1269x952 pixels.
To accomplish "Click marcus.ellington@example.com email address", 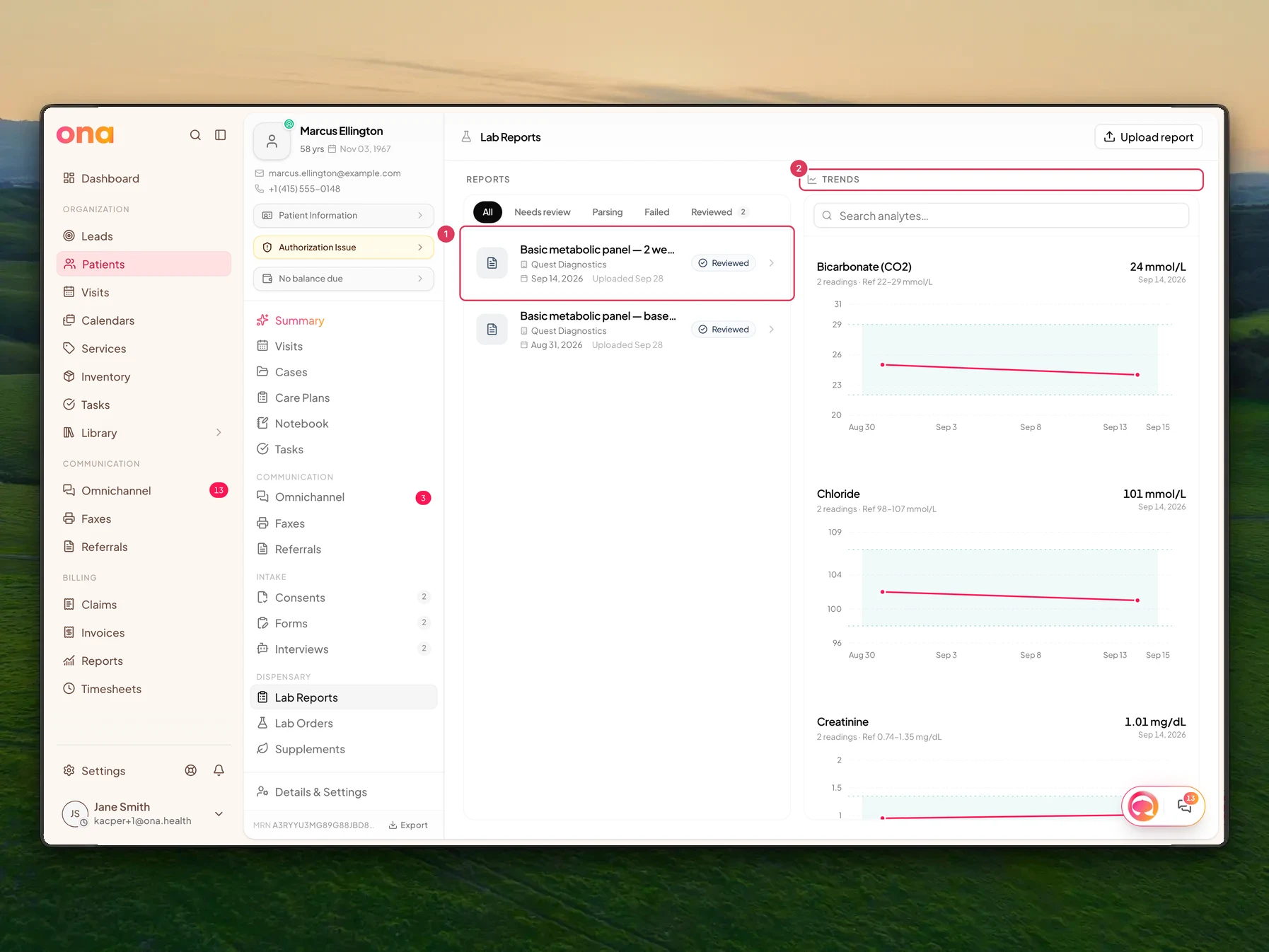I will 335,173.
